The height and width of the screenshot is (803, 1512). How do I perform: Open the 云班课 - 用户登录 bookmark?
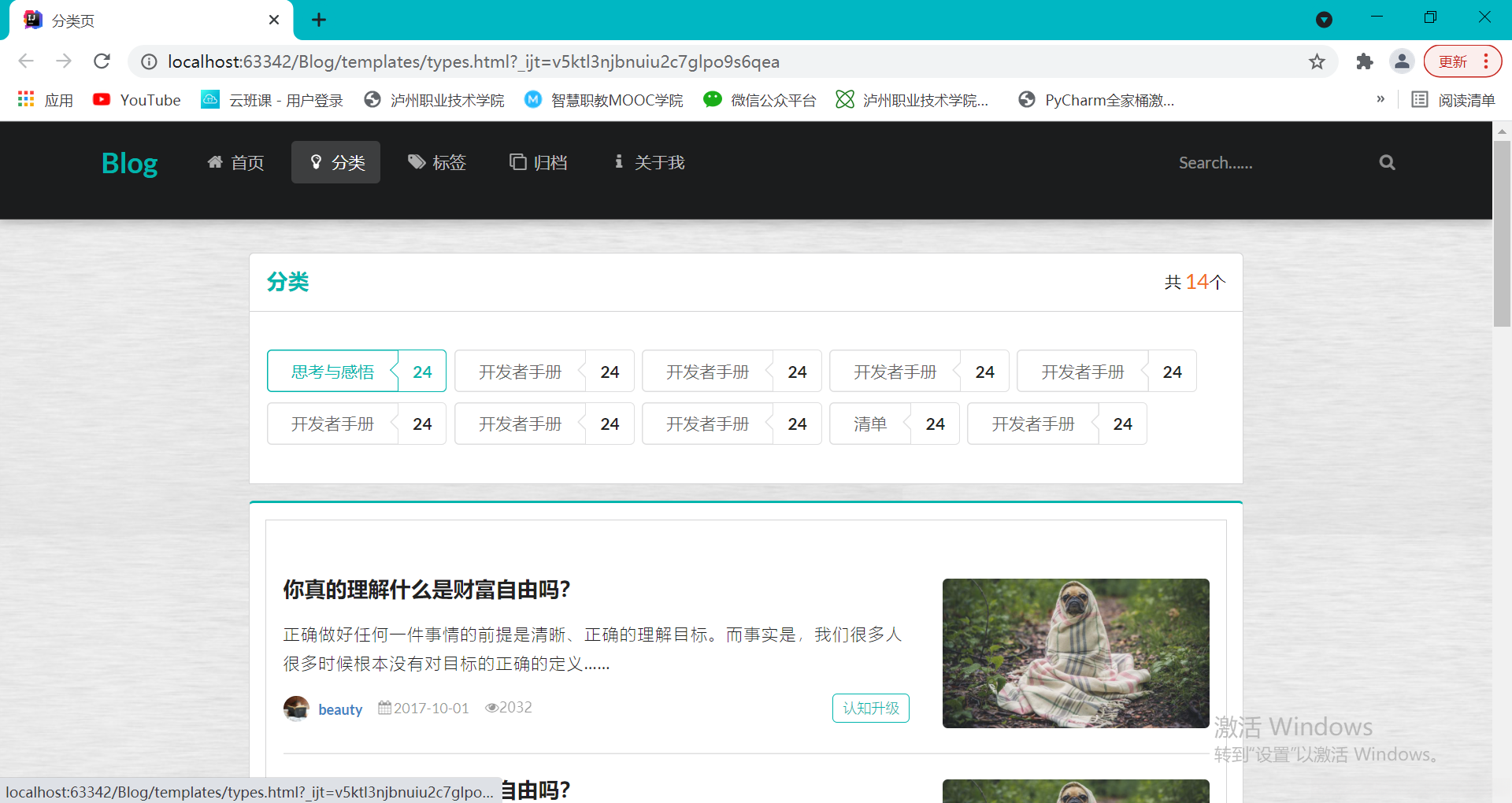click(x=272, y=100)
